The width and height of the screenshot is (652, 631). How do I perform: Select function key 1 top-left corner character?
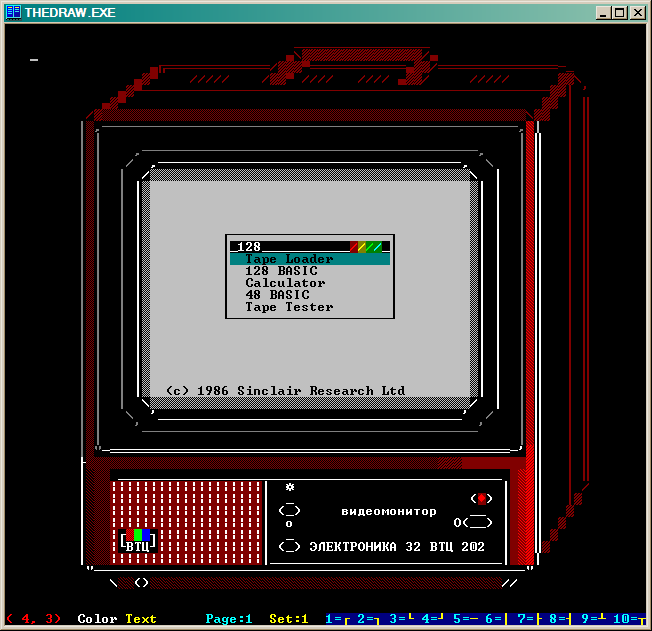pyautogui.click(x=338, y=619)
